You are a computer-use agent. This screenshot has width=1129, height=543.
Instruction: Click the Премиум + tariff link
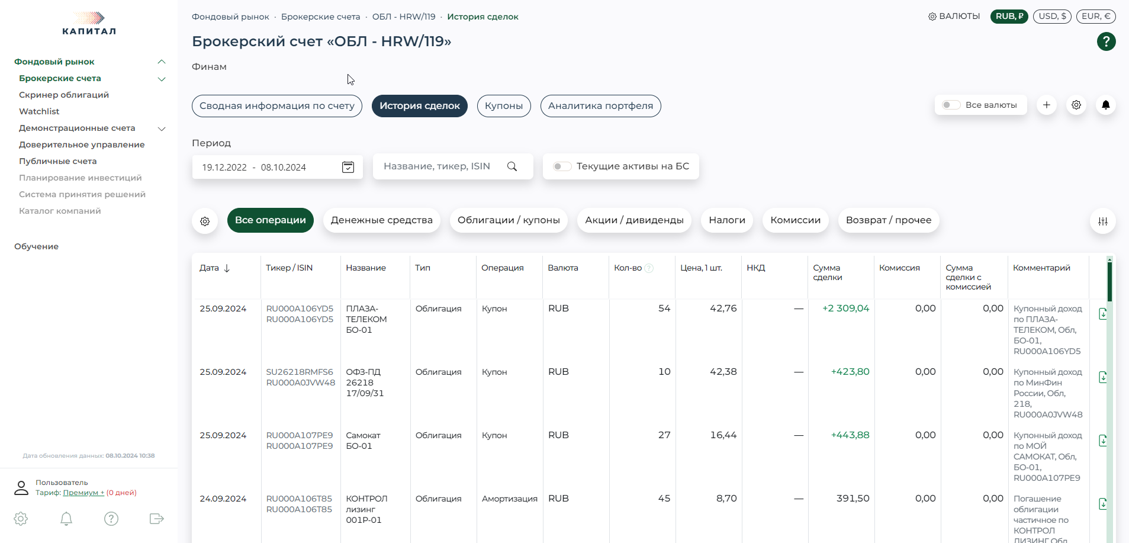click(x=84, y=493)
